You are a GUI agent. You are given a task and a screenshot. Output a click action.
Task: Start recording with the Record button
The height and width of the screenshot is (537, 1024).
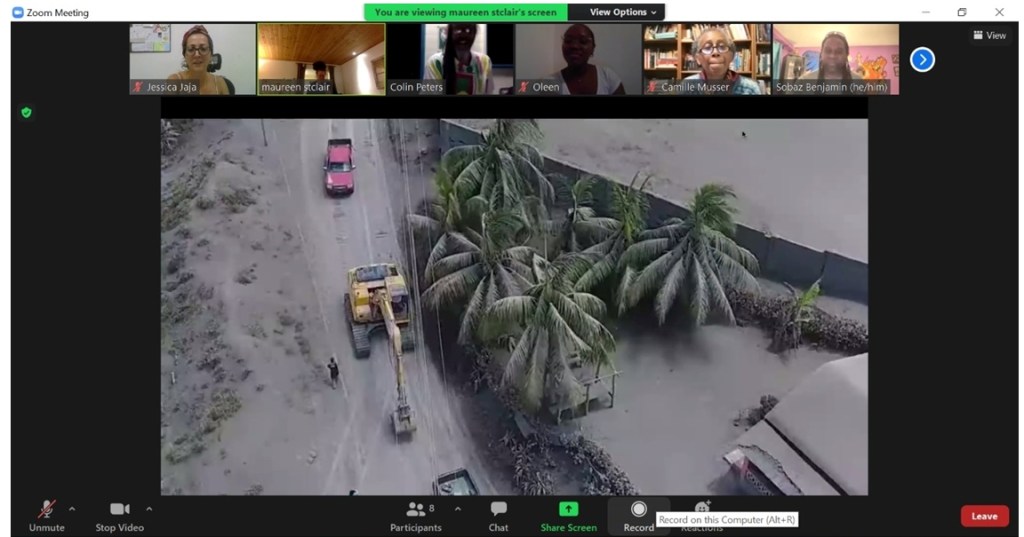tap(638, 511)
